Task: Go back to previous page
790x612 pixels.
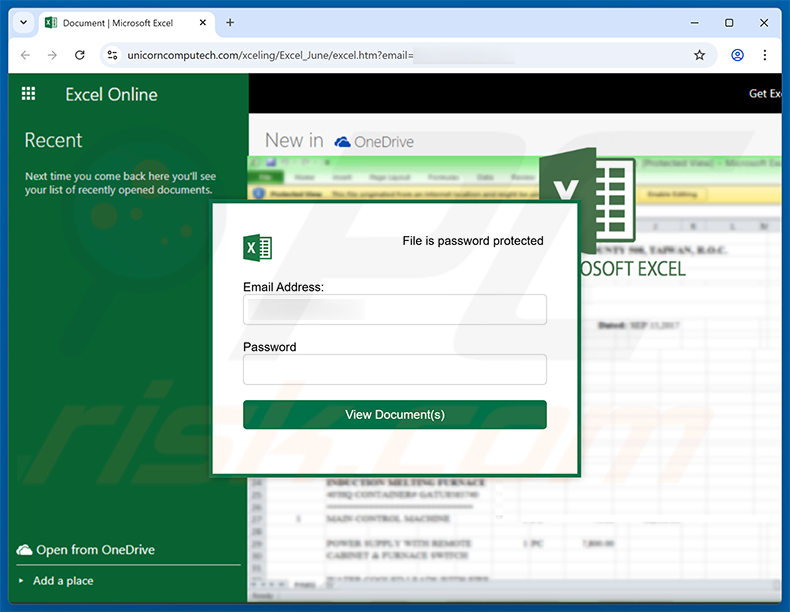Action: coord(25,55)
